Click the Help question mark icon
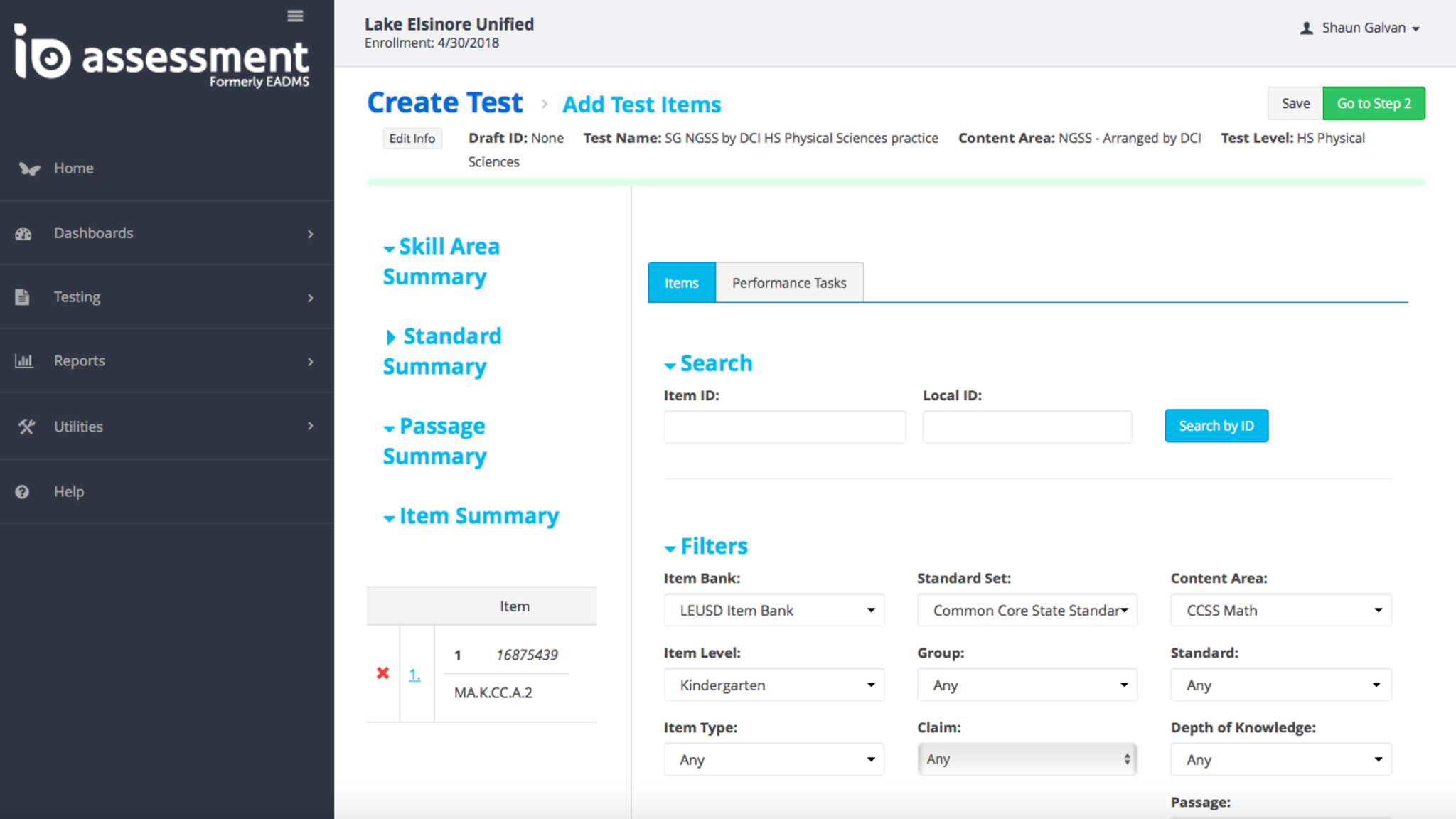The height and width of the screenshot is (819, 1456). coord(23,492)
